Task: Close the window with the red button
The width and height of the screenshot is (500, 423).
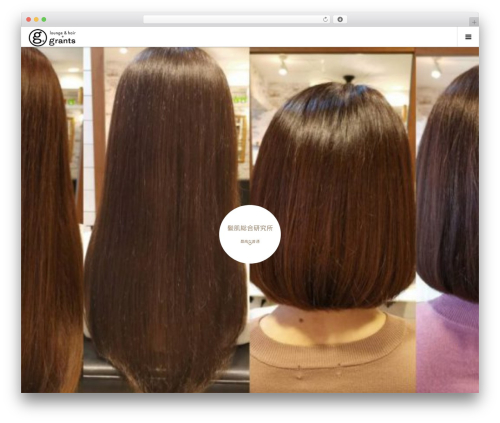Action: click(x=29, y=20)
